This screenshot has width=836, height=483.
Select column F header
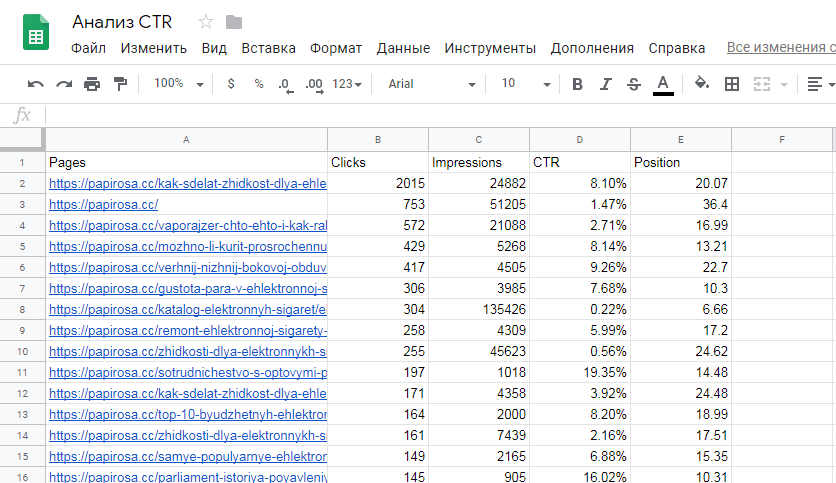click(782, 140)
